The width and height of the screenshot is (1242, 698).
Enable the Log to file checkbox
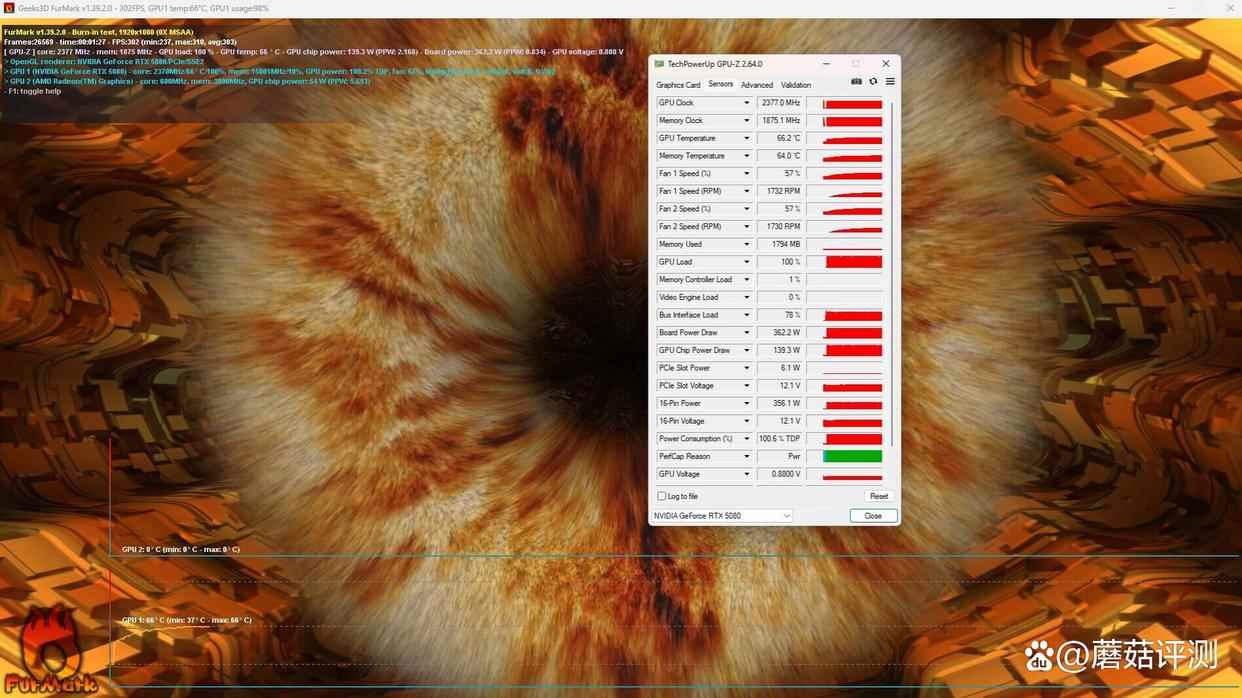click(661, 496)
